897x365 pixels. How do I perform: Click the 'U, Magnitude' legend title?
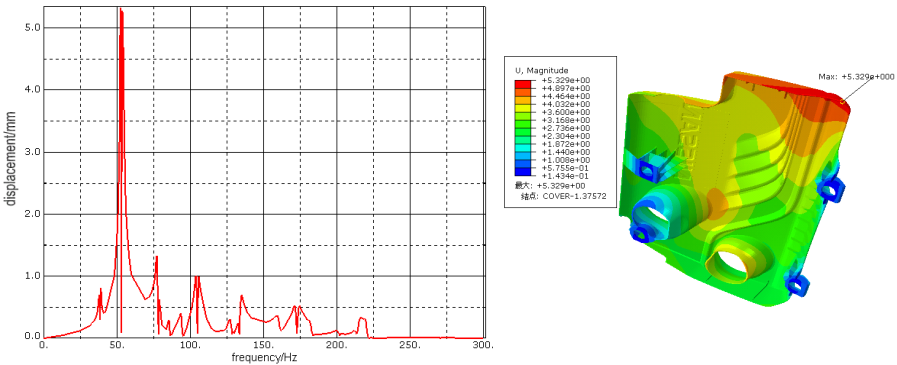pyautogui.click(x=541, y=70)
